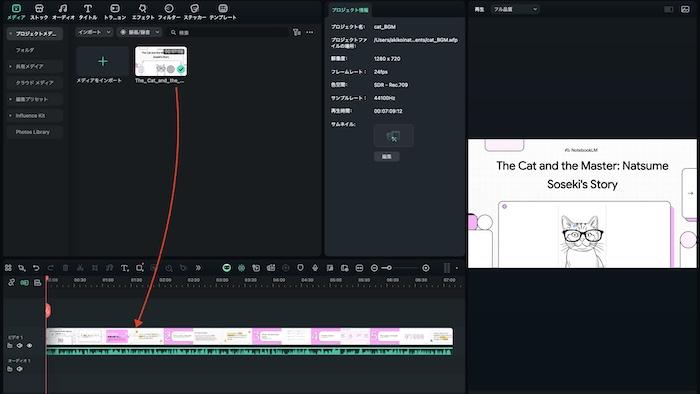Hide the ビデオ 1 track (eye icon)

point(29,345)
